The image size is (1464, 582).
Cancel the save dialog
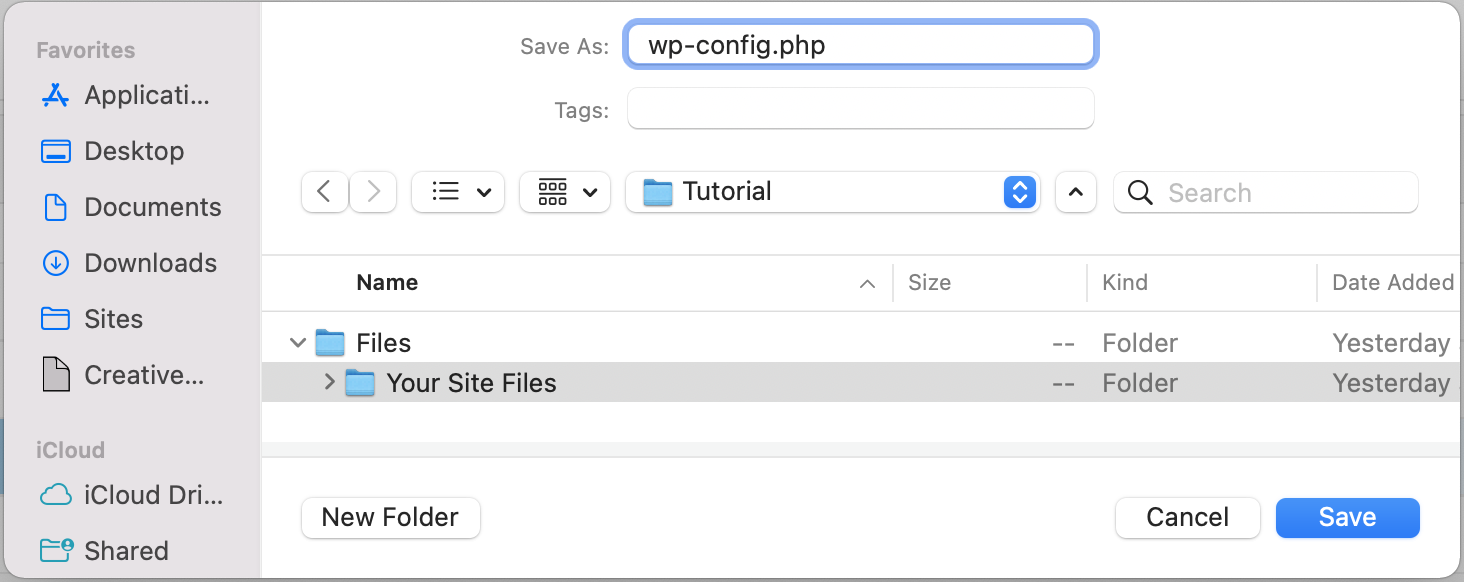tap(1187, 517)
